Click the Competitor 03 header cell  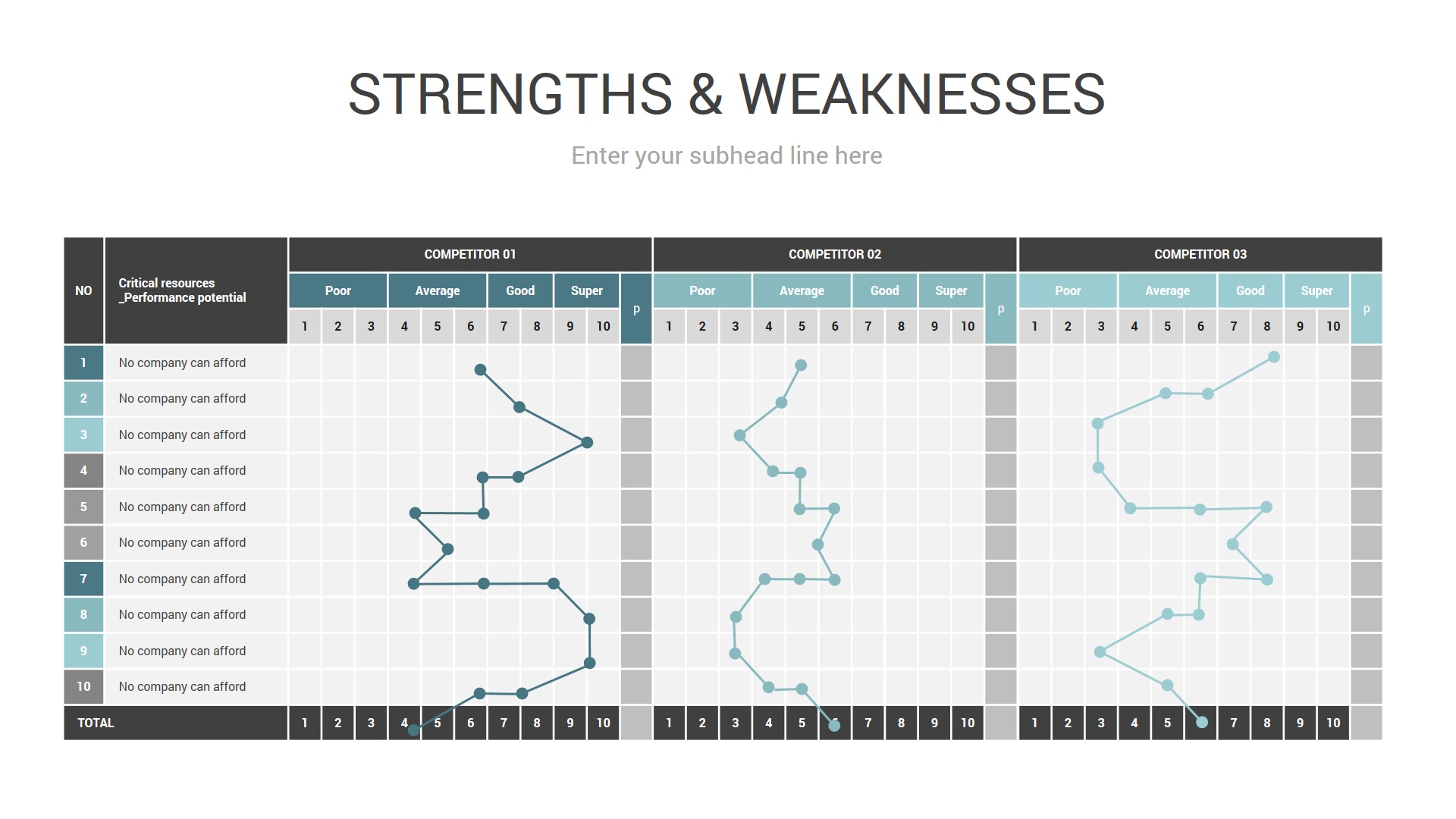pyautogui.click(x=1200, y=254)
